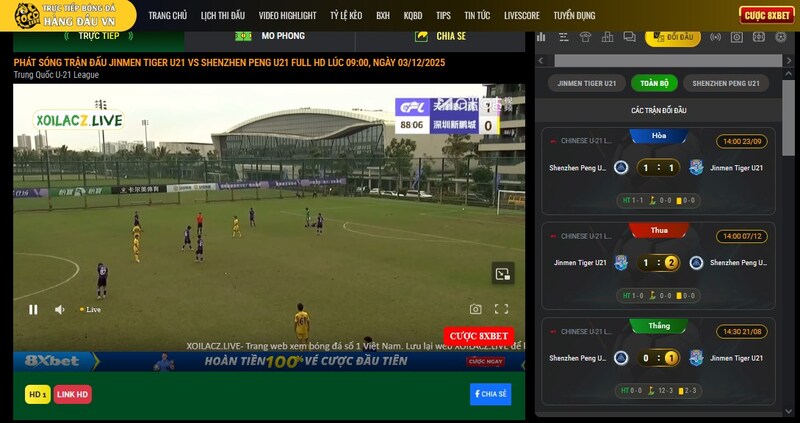Mute the video player volume
The height and width of the screenshot is (423, 800).
pyautogui.click(x=59, y=310)
